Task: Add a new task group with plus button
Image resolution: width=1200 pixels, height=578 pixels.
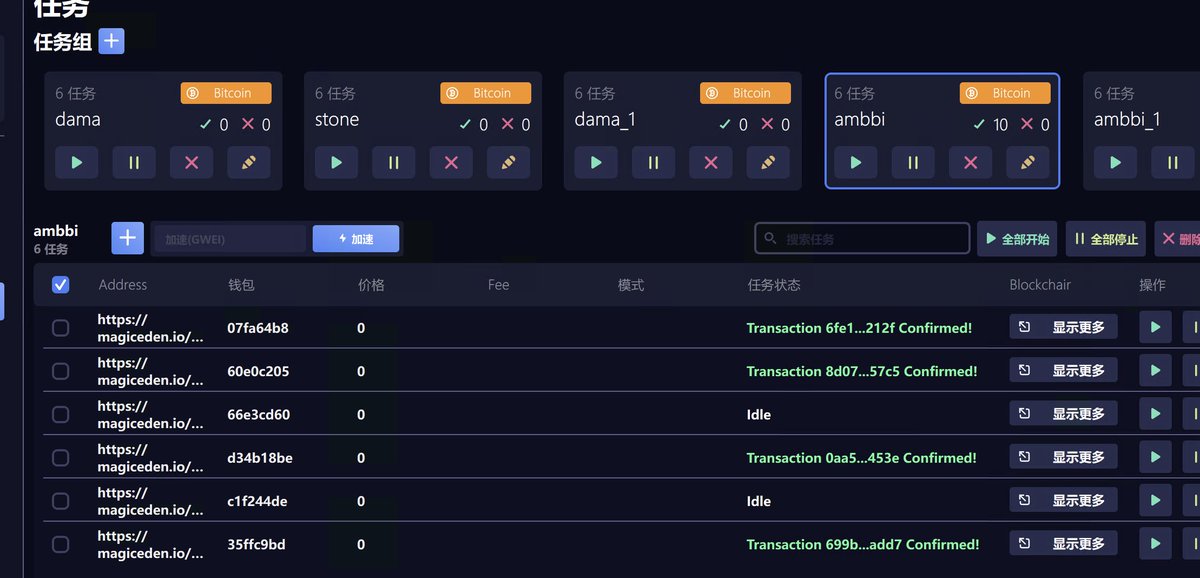Action: (110, 41)
